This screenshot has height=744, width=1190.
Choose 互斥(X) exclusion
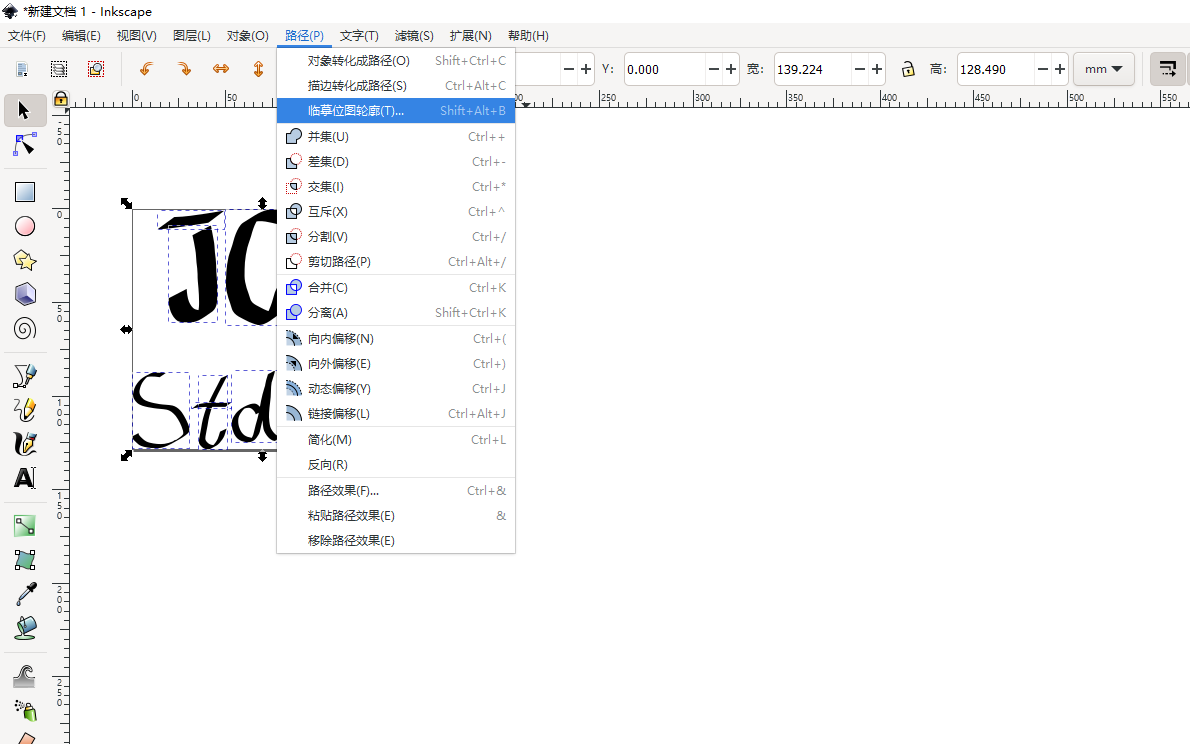(x=396, y=212)
